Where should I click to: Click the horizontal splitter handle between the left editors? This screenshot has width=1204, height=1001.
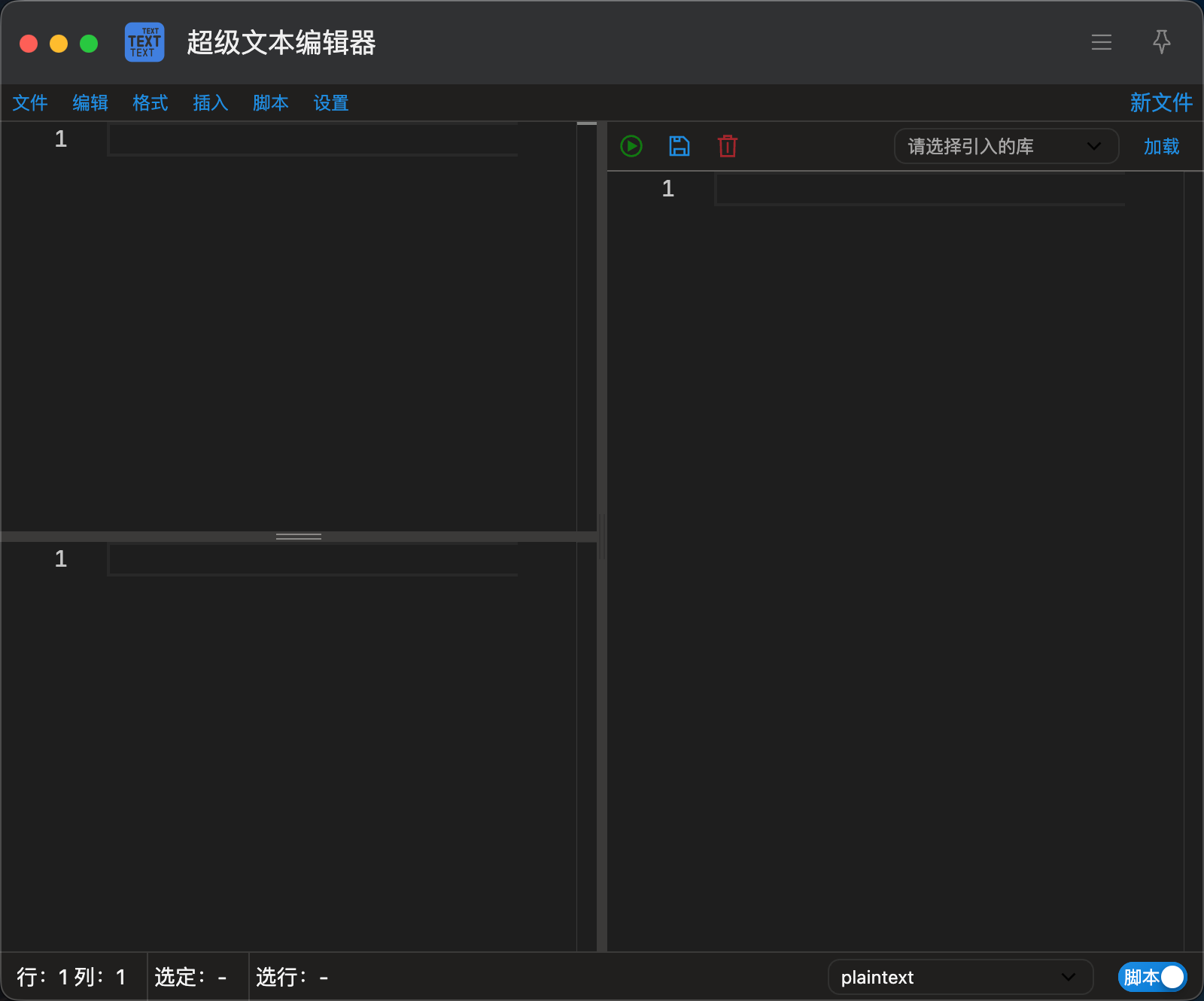(x=299, y=537)
